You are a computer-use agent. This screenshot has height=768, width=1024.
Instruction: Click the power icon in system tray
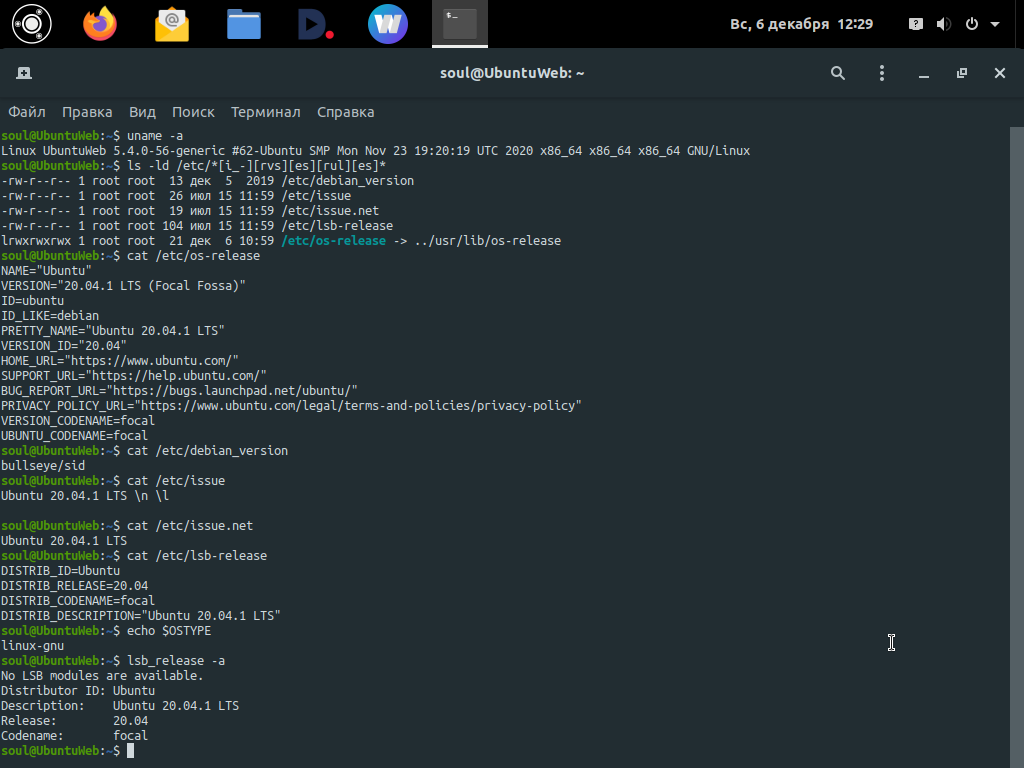pyautogui.click(x=972, y=24)
